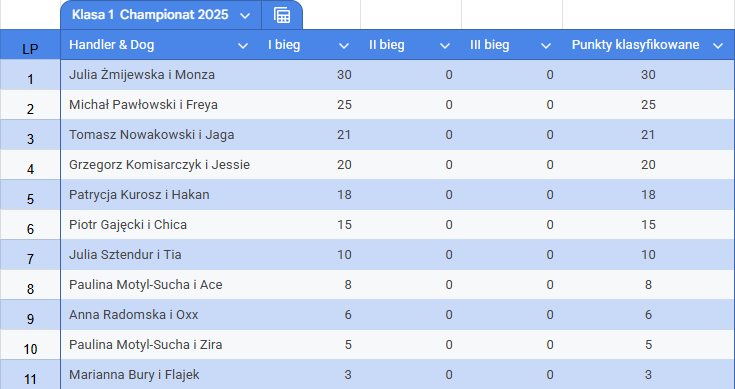Open the I bieg column dropdown arrow
The image size is (735, 389).
(344, 46)
